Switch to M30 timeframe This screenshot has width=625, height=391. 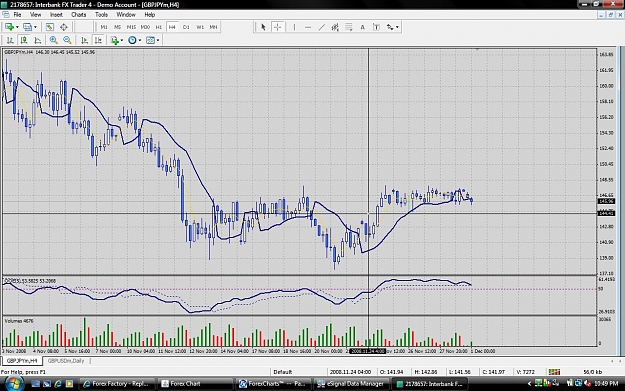coord(145,27)
